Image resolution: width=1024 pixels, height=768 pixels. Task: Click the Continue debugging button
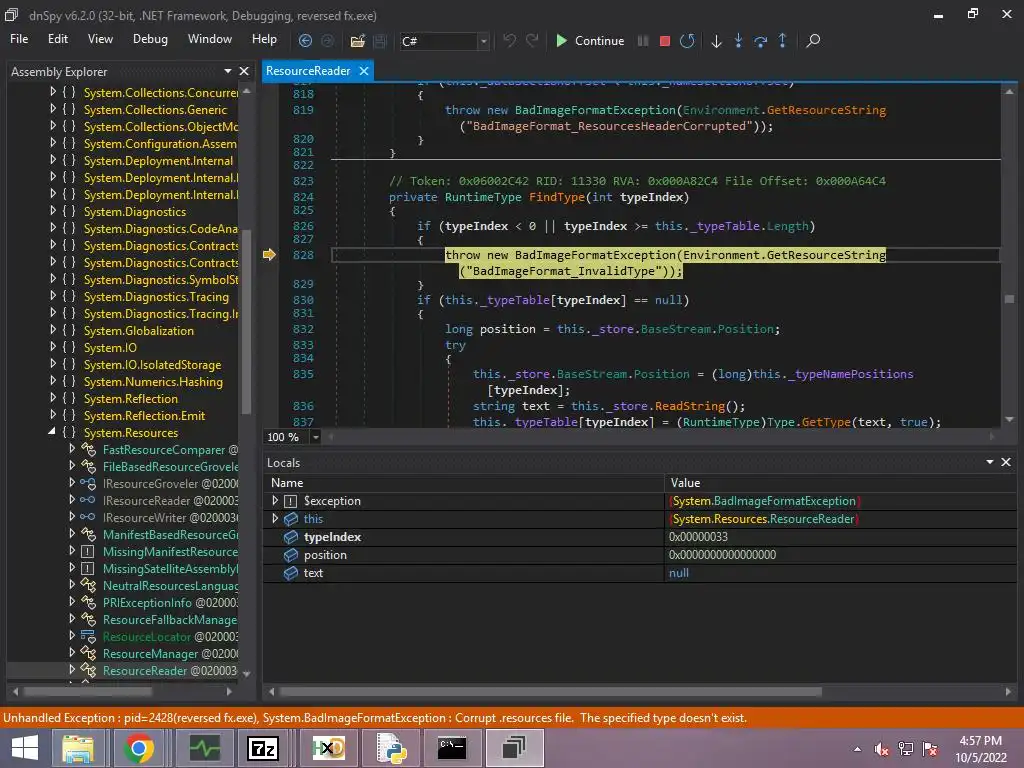click(589, 41)
